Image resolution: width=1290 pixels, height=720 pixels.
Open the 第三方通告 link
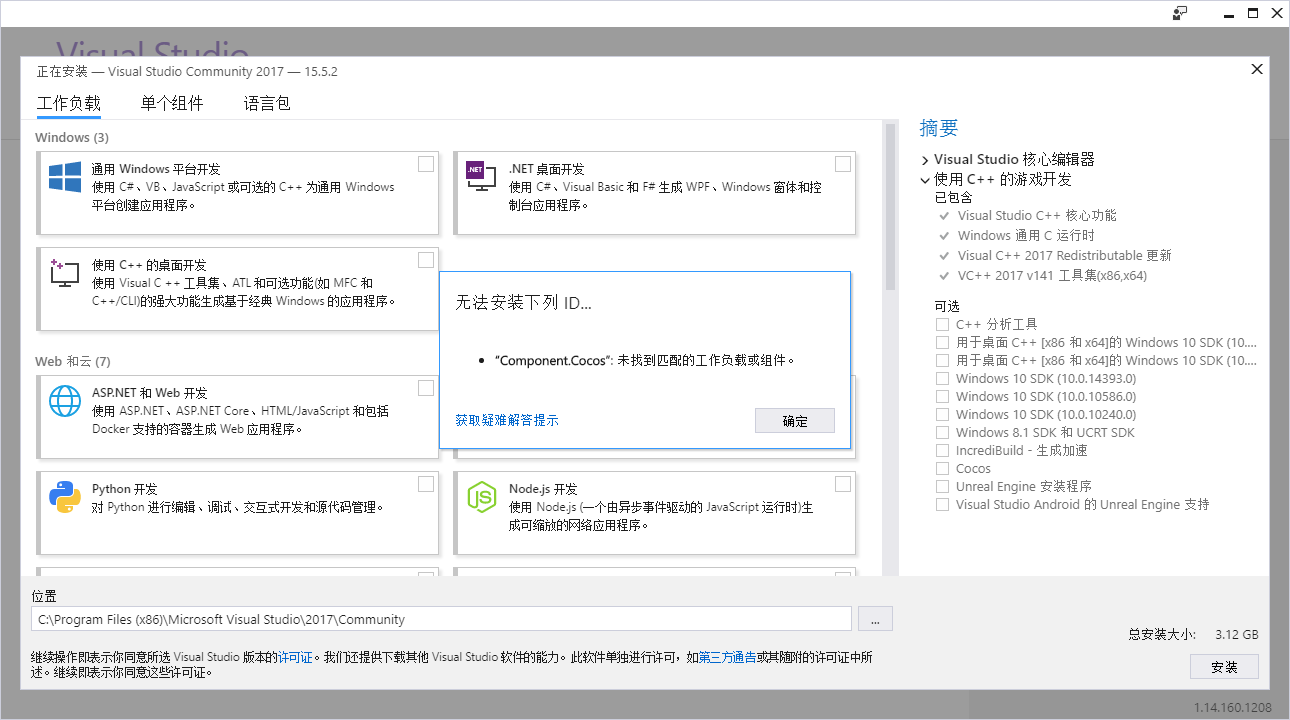click(727, 657)
